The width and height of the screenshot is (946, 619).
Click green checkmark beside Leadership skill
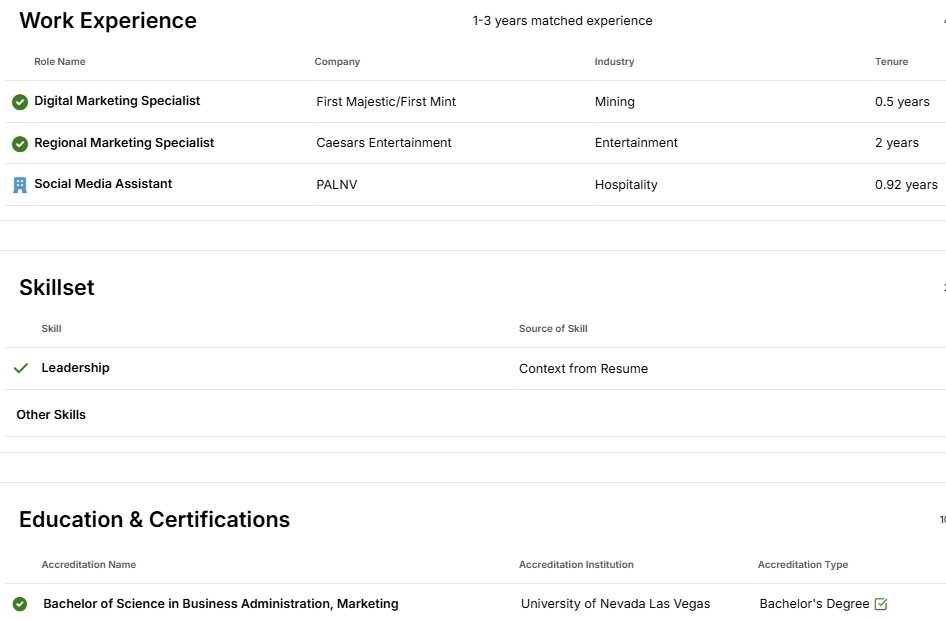(x=21, y=368)
